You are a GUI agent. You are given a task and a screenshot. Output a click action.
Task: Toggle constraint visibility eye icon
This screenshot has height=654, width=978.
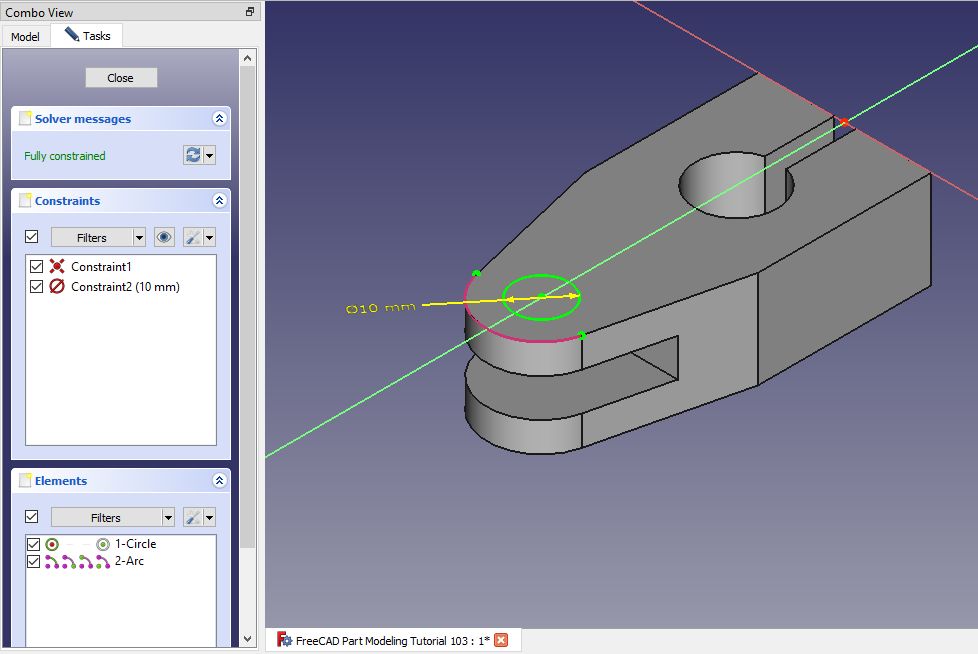click(x=164, y=237)
